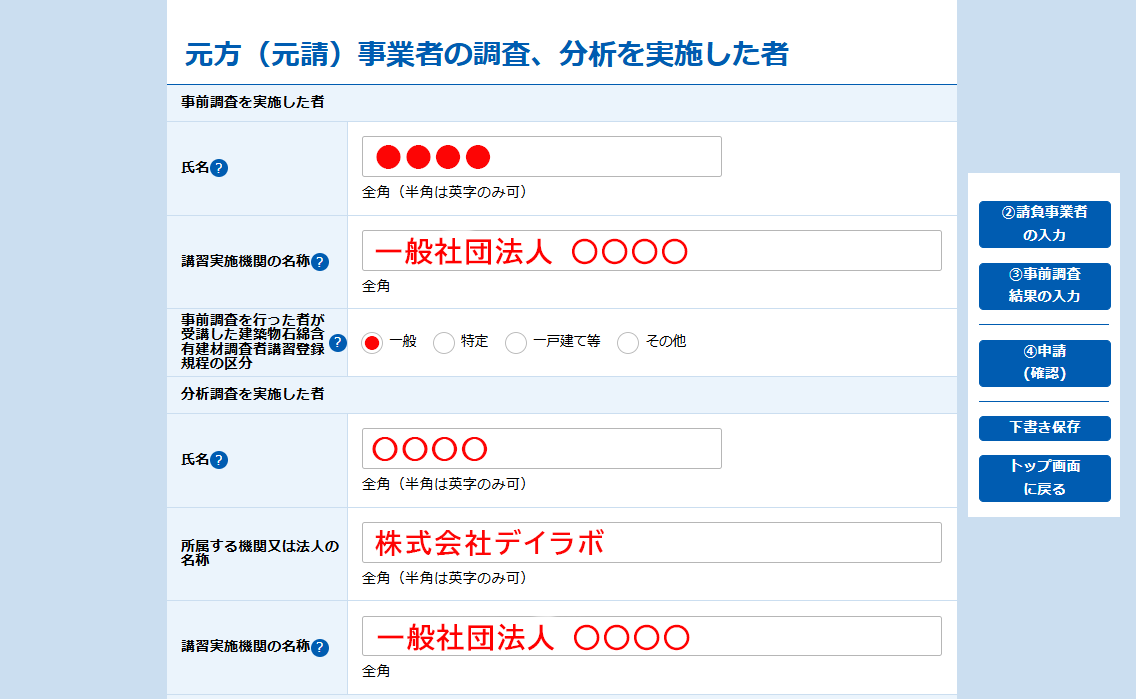Click help icon beside analysis-survey 氏名 label
Image resolution: width=1136 pixels, height=699 pixels.
click(x=219, y=460)
